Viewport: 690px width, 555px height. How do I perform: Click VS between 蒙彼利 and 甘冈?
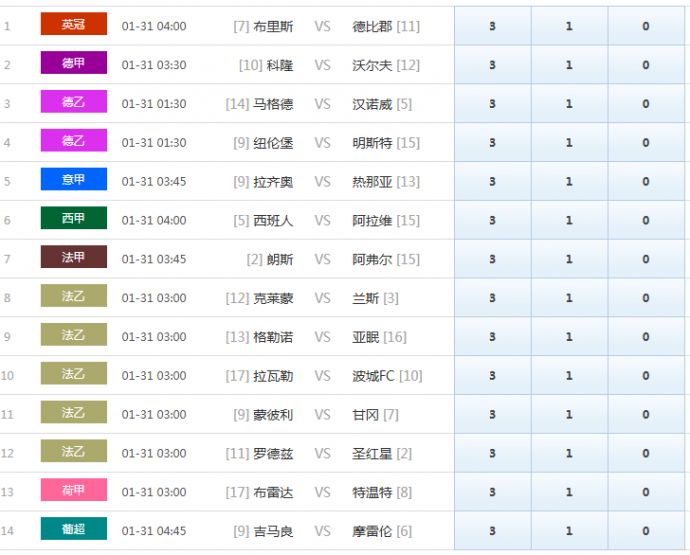pyautogui.click(x=322, y=414)
